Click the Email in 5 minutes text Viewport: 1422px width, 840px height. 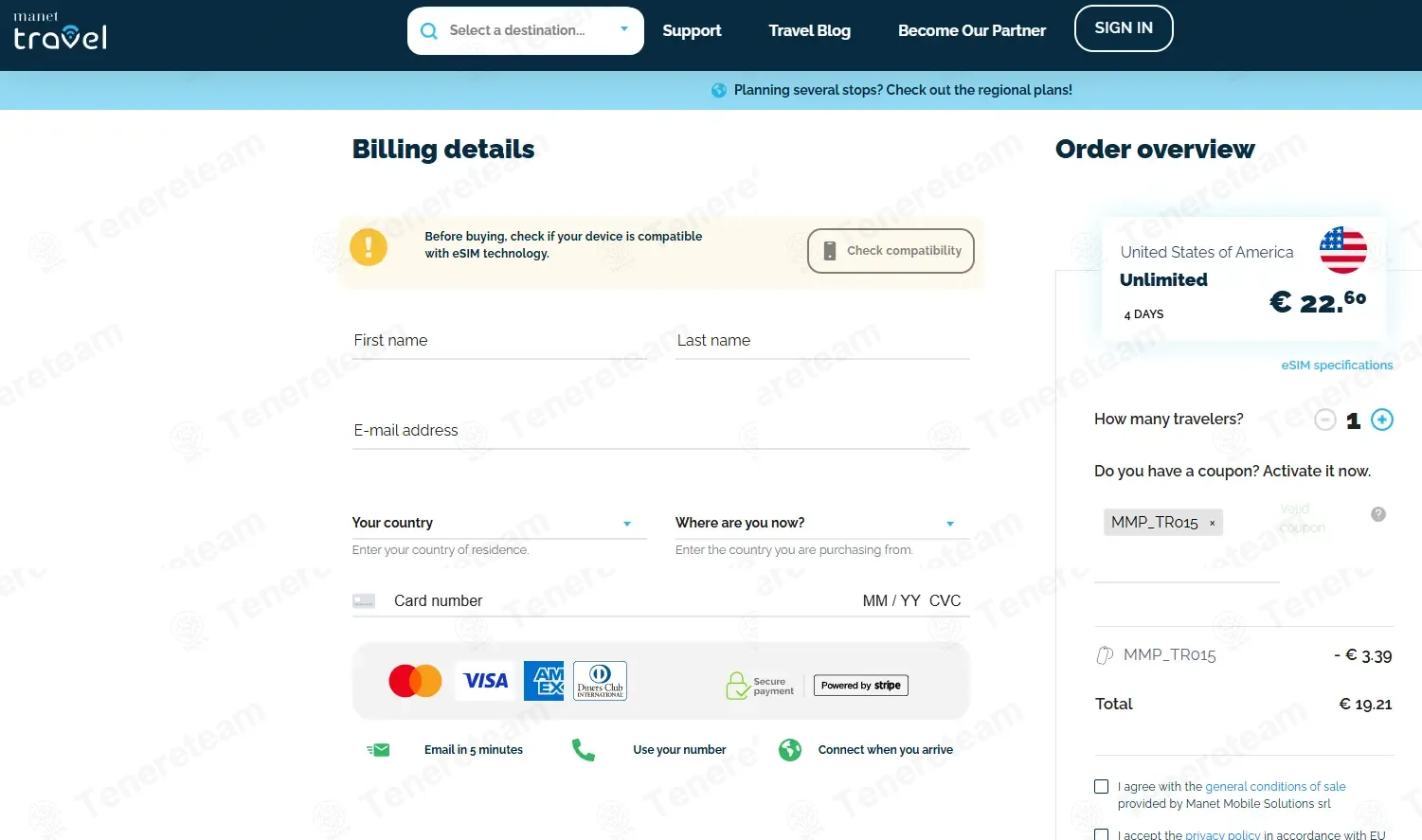(474, 750)
